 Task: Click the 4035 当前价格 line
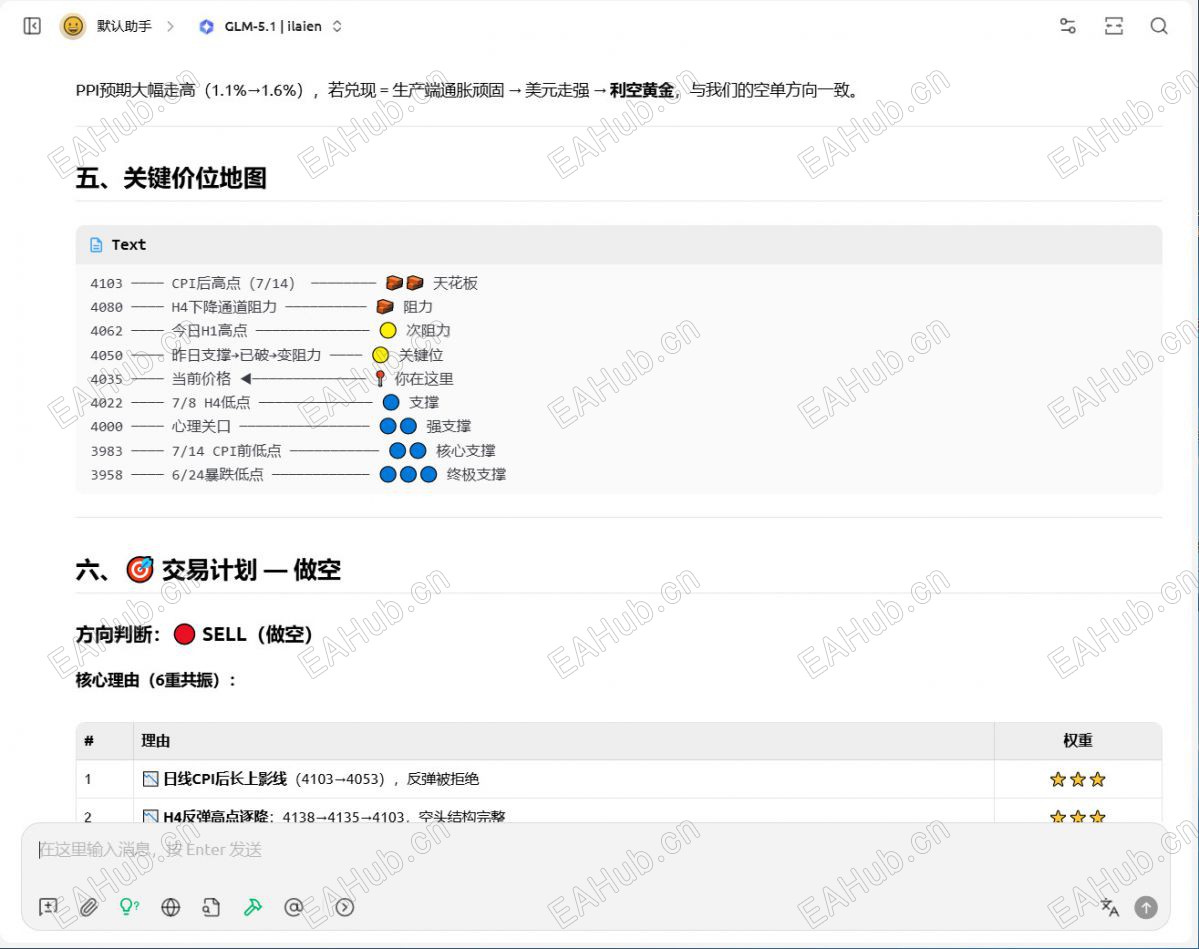point(271,379)
